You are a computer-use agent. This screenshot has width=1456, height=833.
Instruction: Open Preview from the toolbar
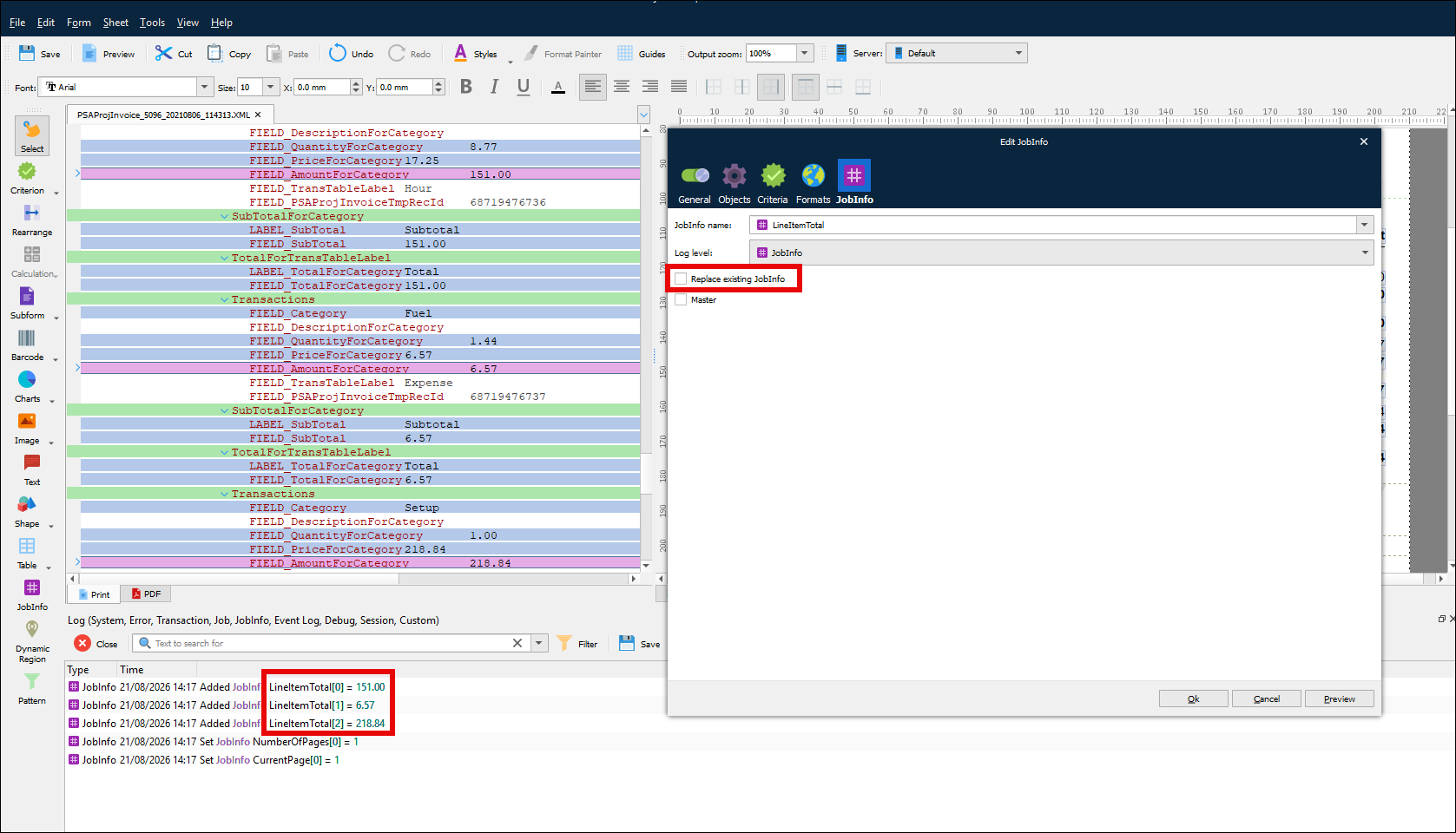109,54
